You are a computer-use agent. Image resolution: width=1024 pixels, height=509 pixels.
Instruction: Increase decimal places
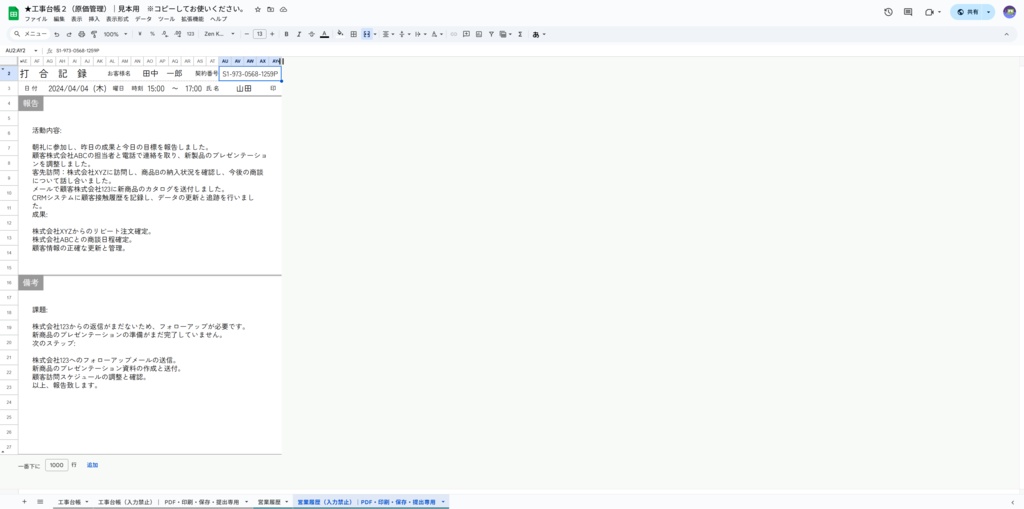click(177, 34)
